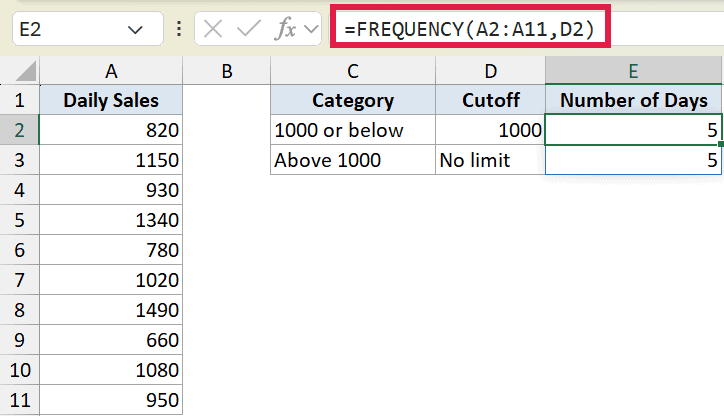Image resolution: width=724 pixels, height=416 pixels.
Task: Select the cell containing 1340
Action: tap(111, 220)
